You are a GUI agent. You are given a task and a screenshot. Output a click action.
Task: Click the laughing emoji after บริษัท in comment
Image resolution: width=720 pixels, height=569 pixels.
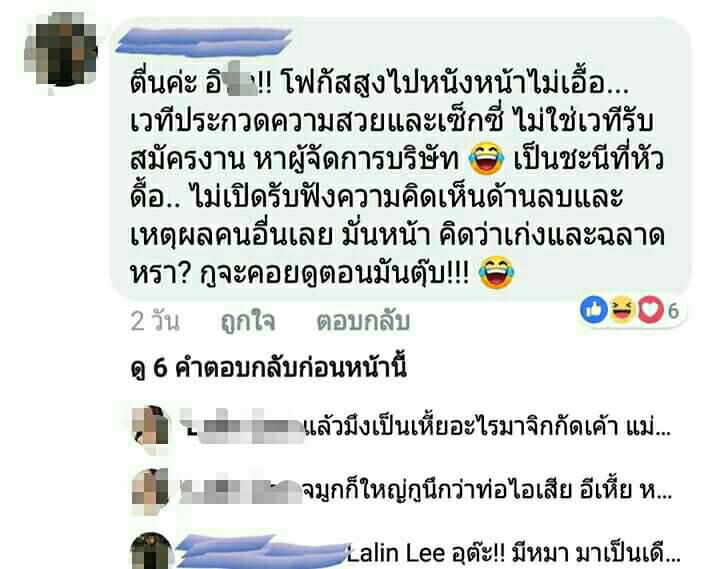click(486, 159)
